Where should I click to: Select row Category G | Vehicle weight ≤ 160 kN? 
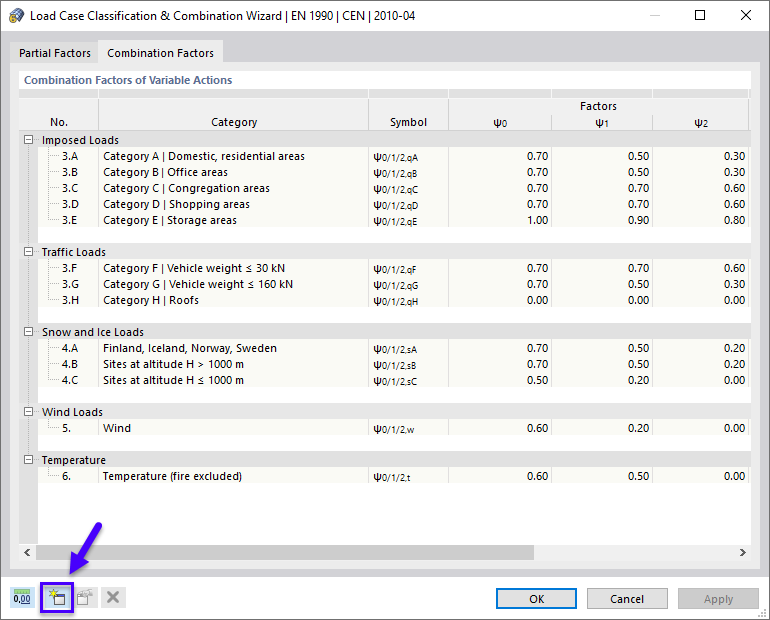pos(394,284)
